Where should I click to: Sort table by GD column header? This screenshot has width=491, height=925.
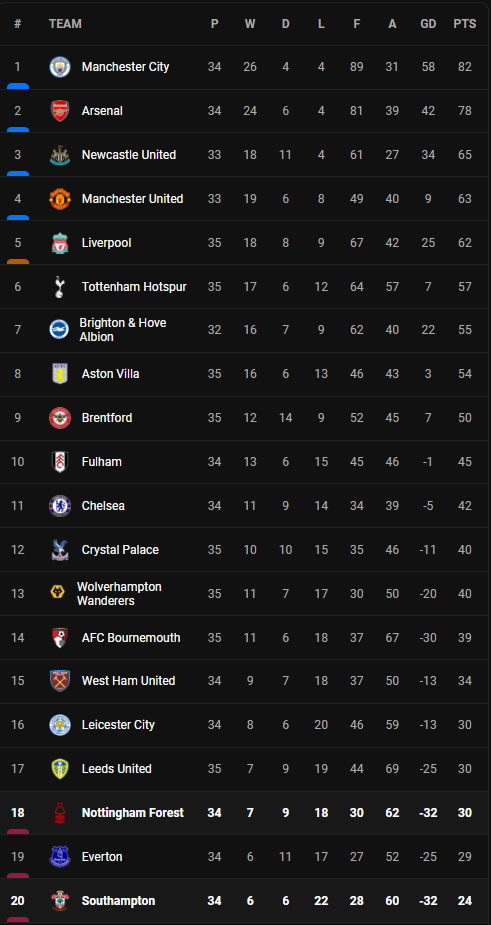point(428,24)
